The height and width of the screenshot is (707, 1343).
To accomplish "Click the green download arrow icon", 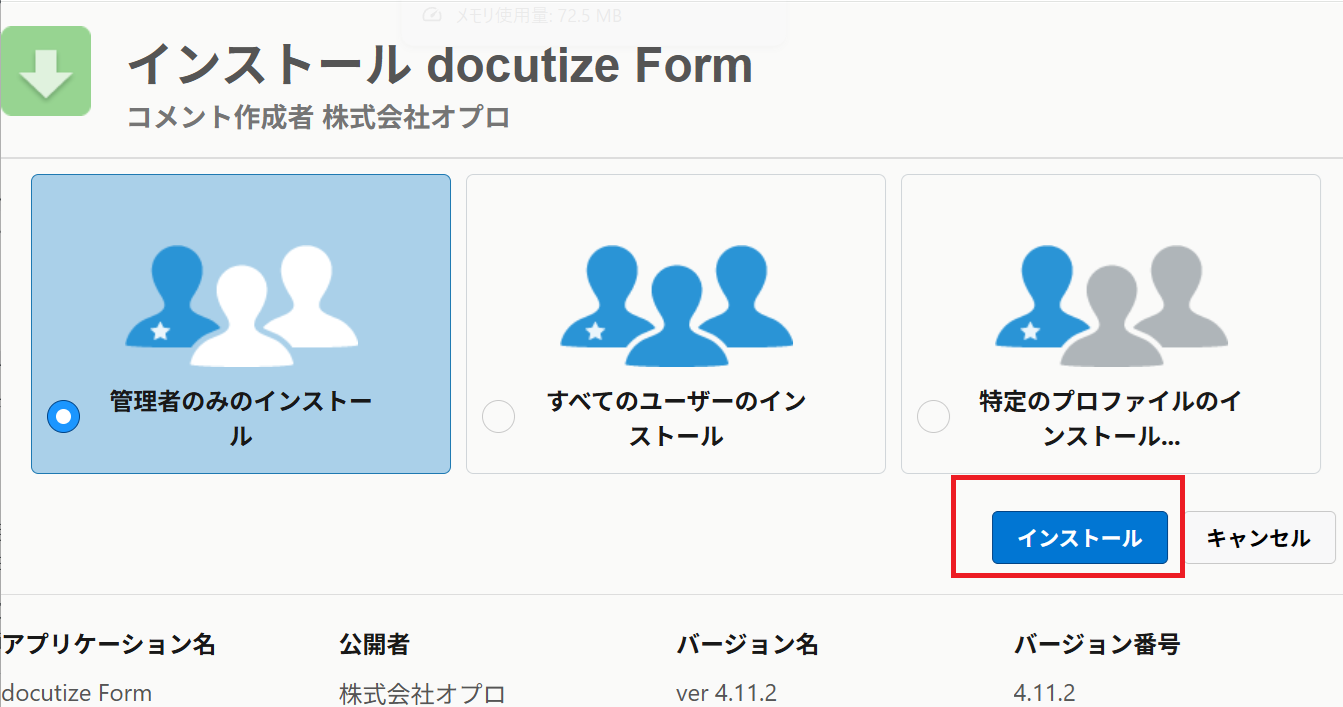I will coord(46,71).
